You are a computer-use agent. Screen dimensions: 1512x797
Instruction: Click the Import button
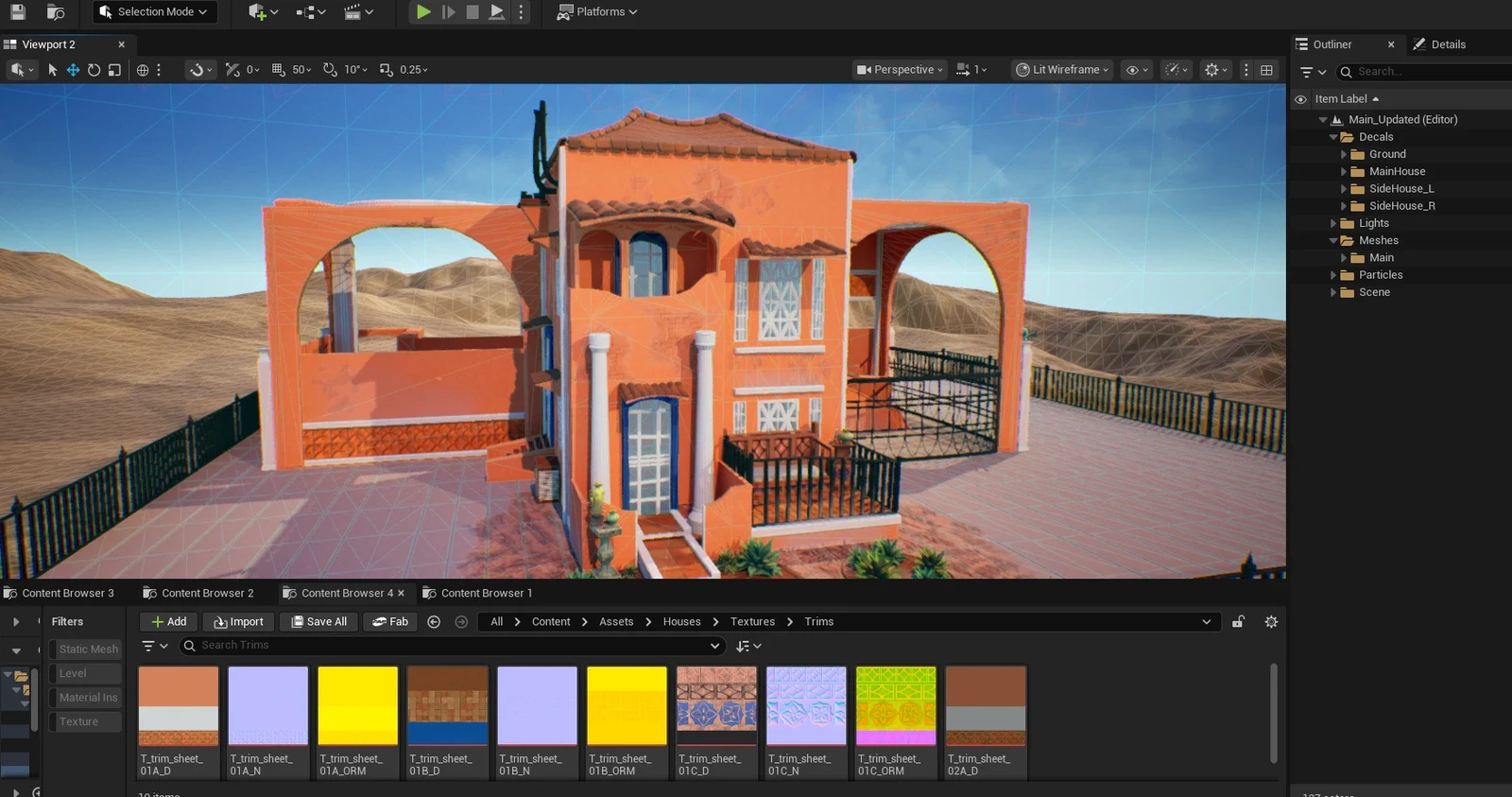238,622
